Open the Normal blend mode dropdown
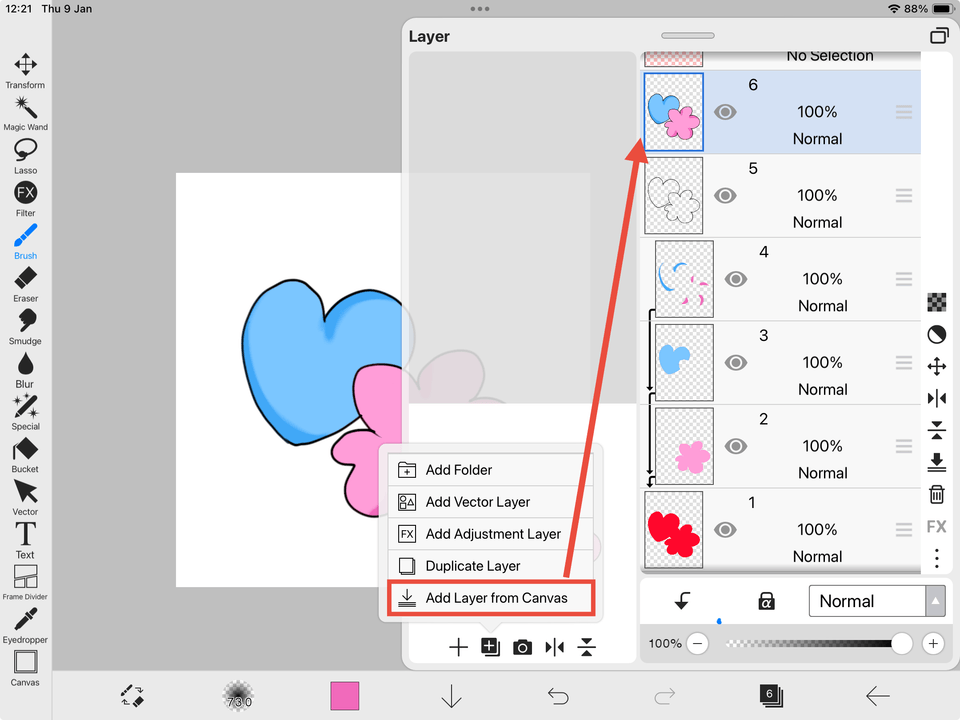The width and height of the screenshot is (960, 720). tap(866, 601)
